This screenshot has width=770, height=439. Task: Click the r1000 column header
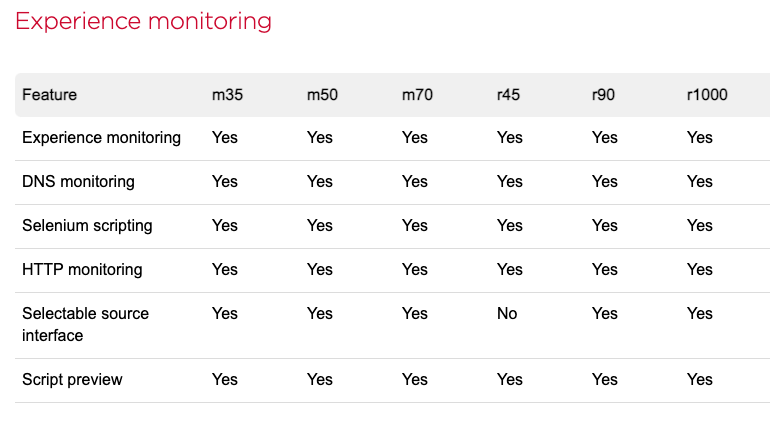pyautogui.click(x=706, y=95)
